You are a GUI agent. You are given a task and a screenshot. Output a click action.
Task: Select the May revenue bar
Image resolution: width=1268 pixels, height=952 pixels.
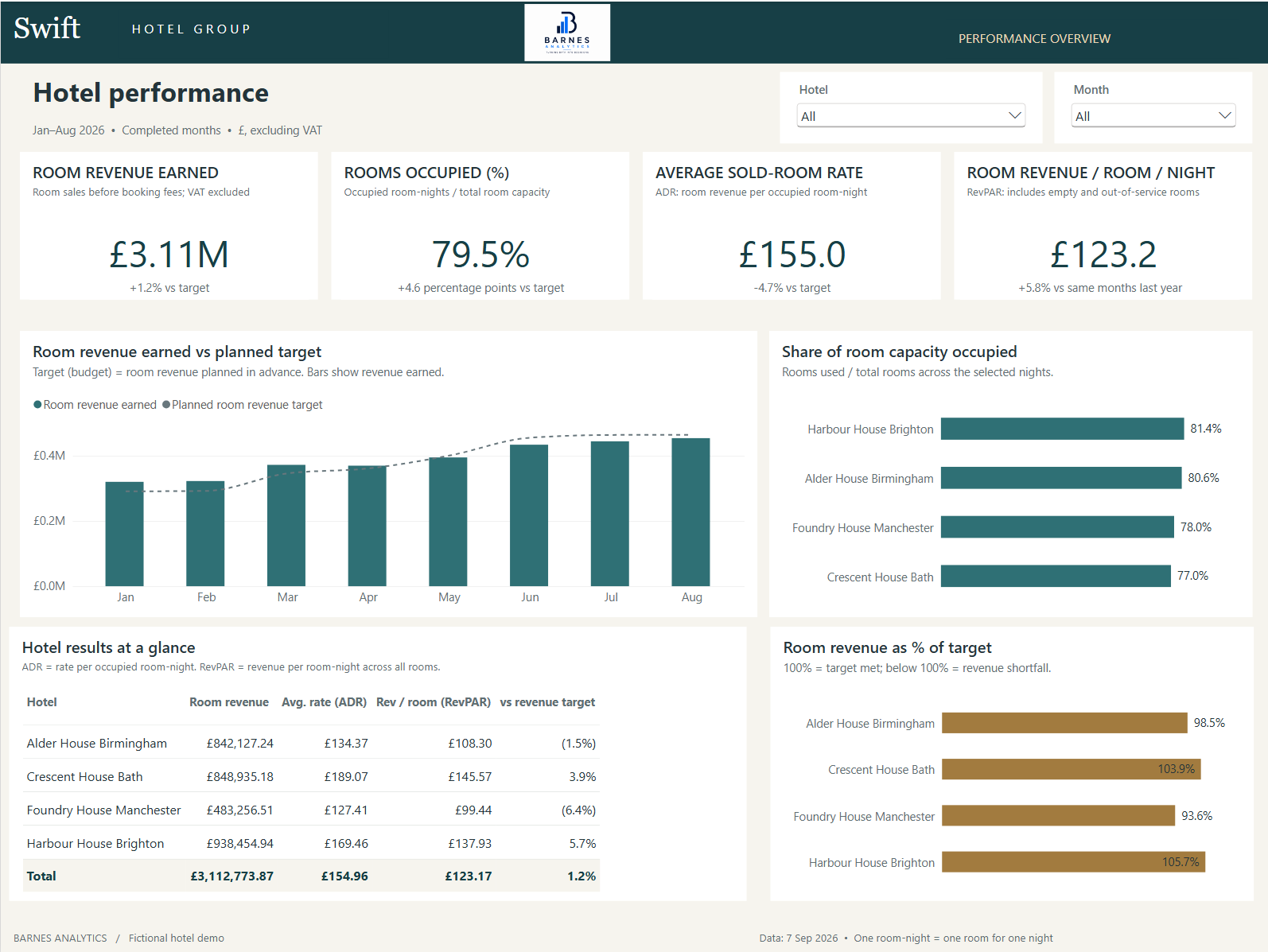(x=448, y=522)
